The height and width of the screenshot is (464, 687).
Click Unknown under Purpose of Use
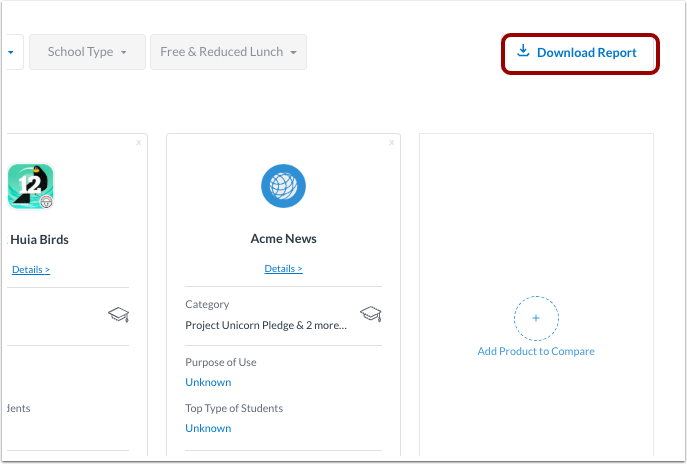[x=208, y=383]
